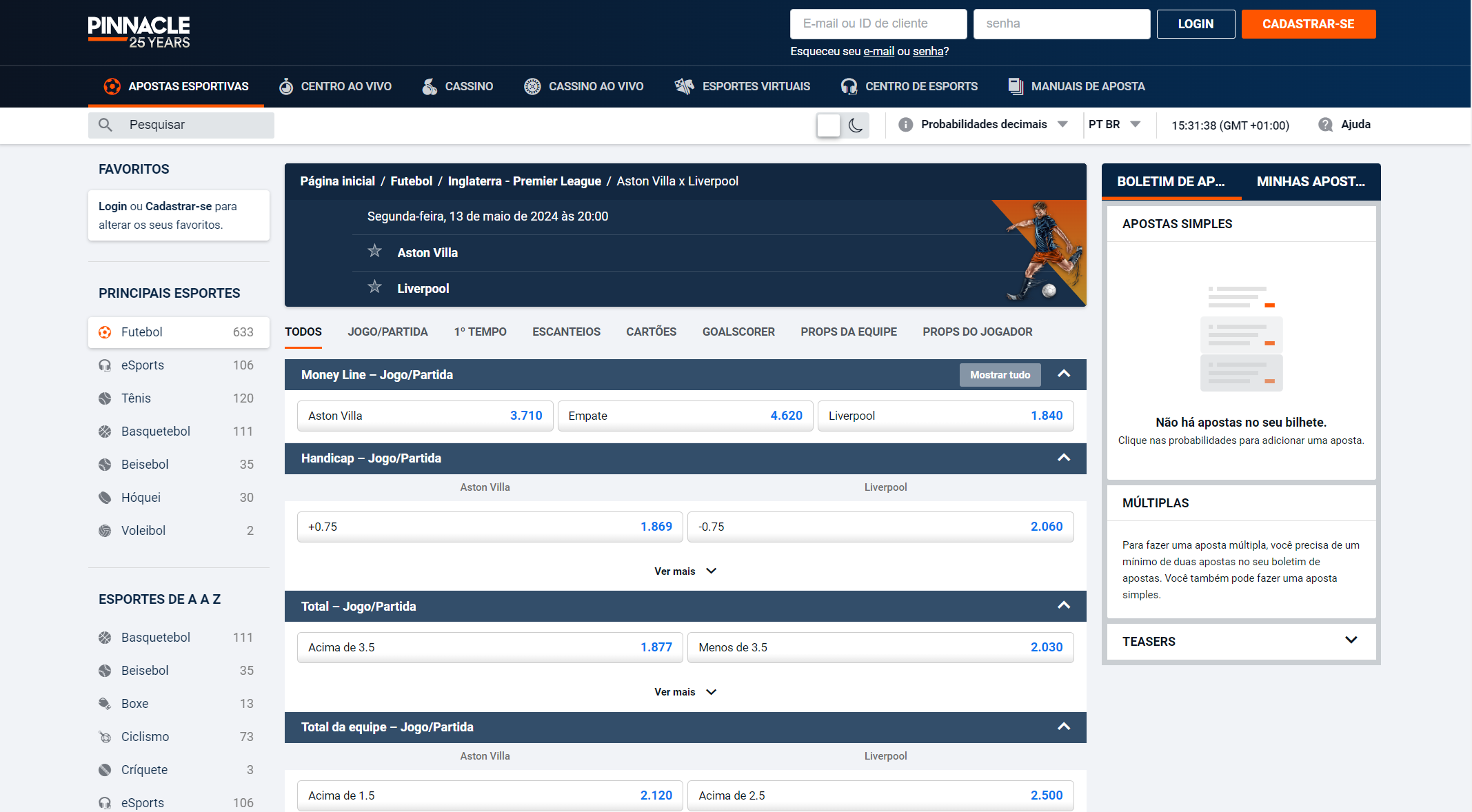Click the info icon beside Probabilidades decimais
1472x812 pixels.
906,125
